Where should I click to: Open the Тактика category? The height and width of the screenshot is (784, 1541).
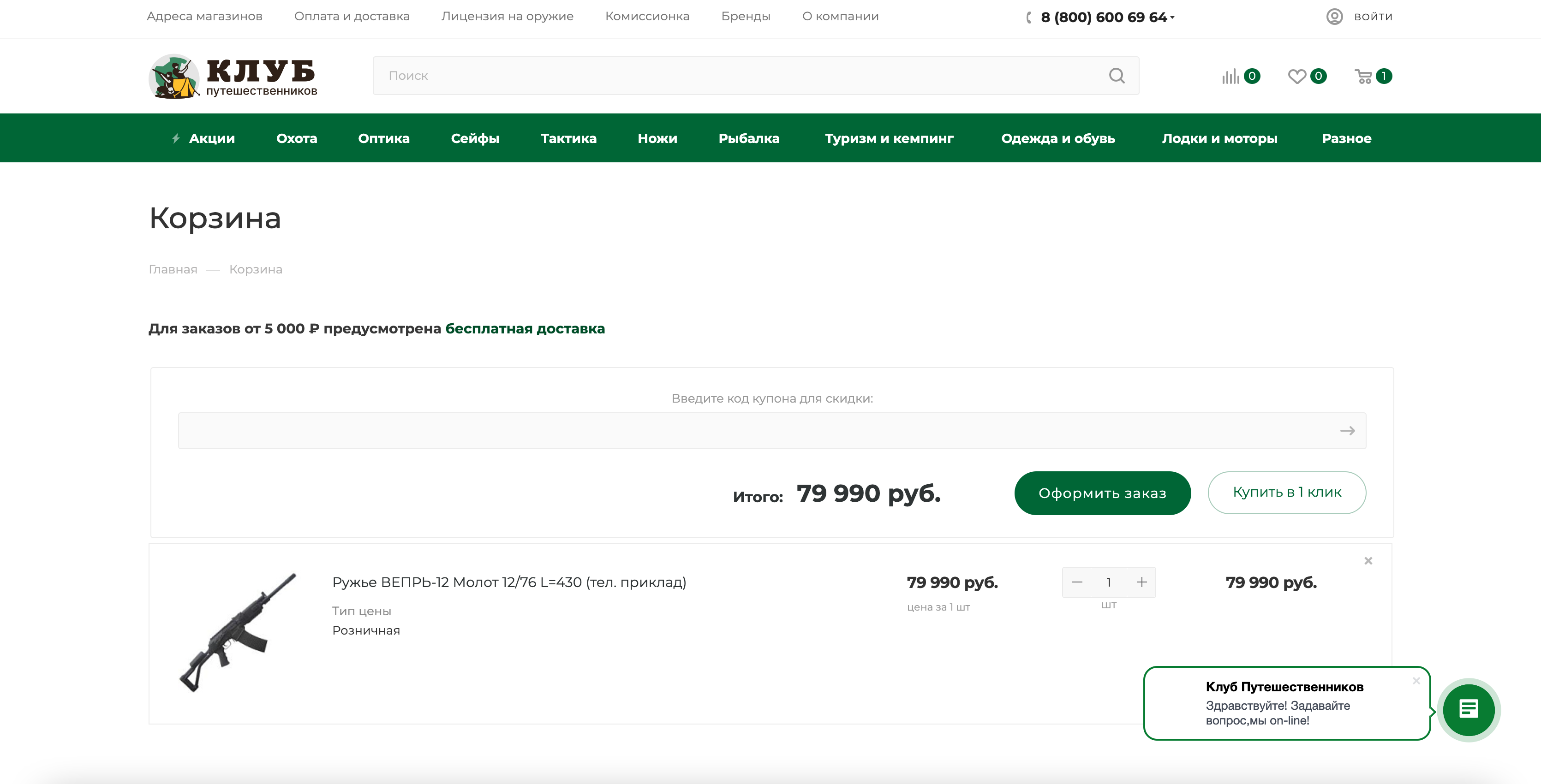point(569,138)
